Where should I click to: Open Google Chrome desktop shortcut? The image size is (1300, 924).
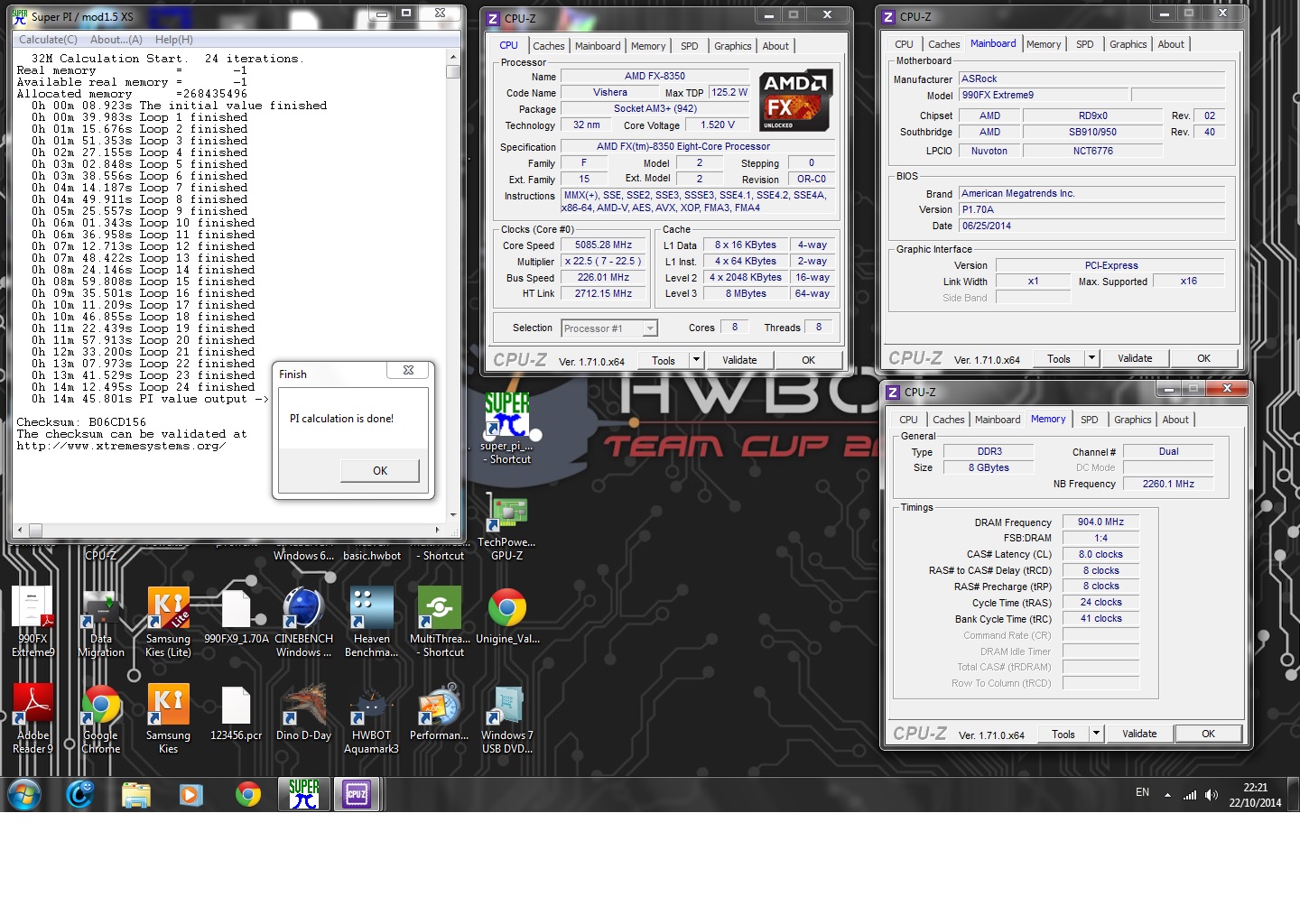(x=101, y=718)
